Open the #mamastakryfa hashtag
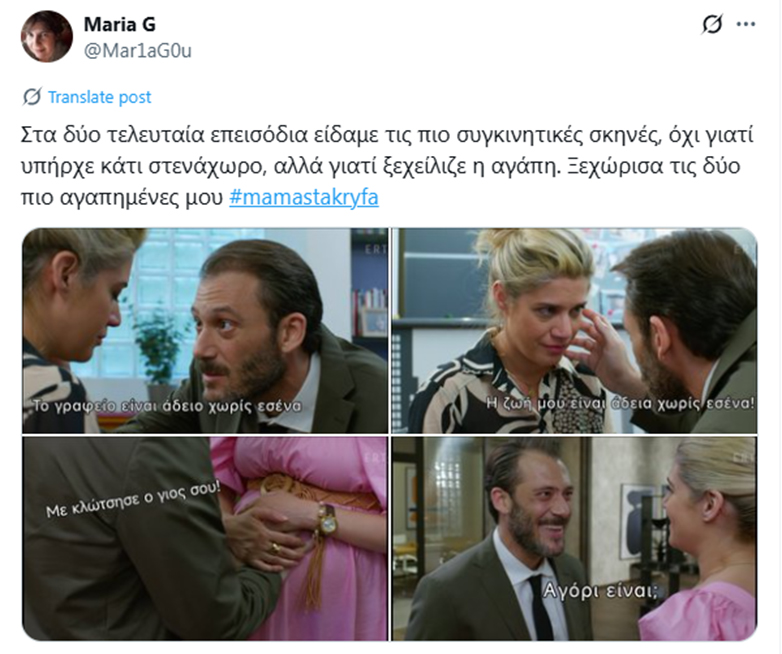Screen dimensions: 782x654 304,197
